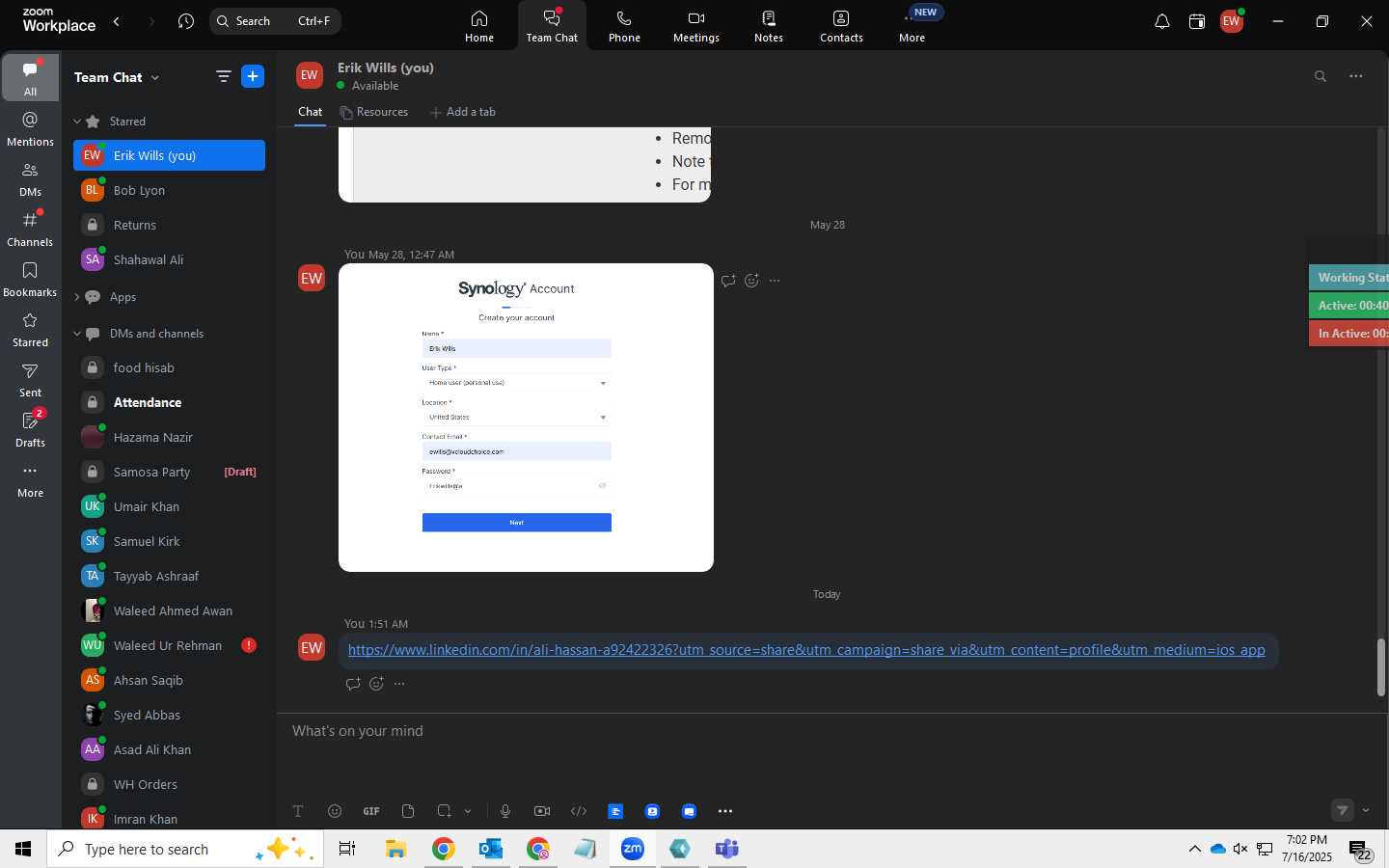Open the screen capture options dropdown arrow
Image resolution: width=1389 pixels, height=868 pixels.
point(468,811)
